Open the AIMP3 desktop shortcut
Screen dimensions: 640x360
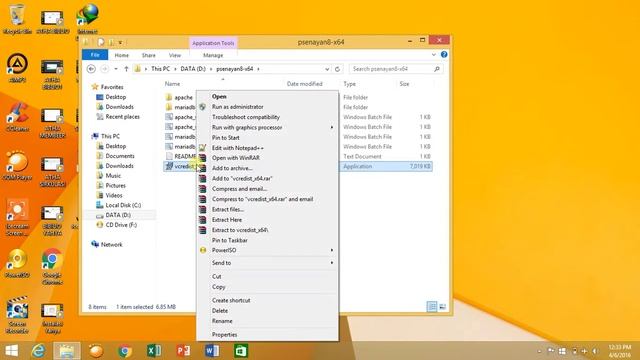click(x=17, y=67)
